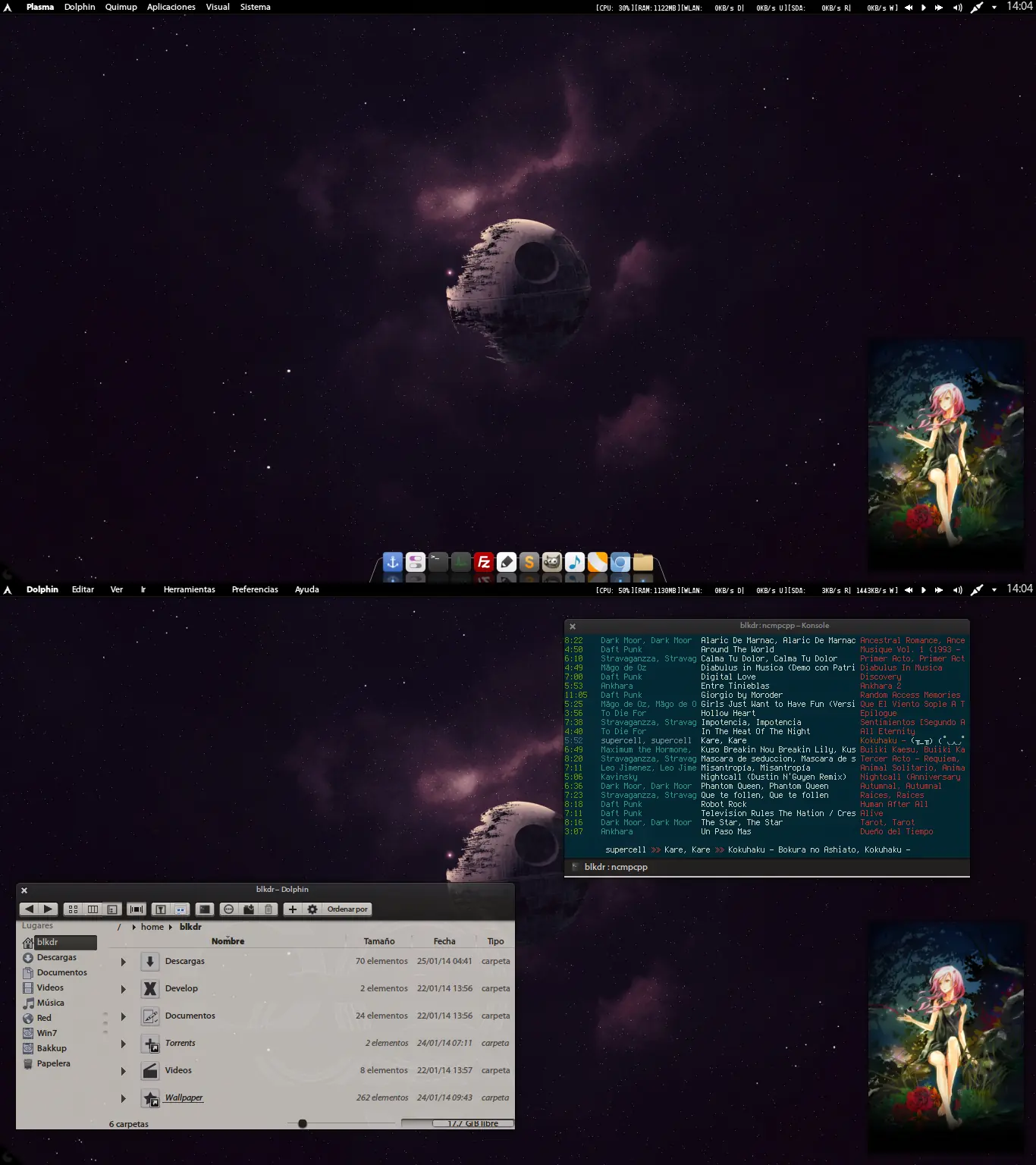Open Papelera in the Lugares sidebar
The height and width of the screenshot is (1165, 1036).
pos(53,1063)
